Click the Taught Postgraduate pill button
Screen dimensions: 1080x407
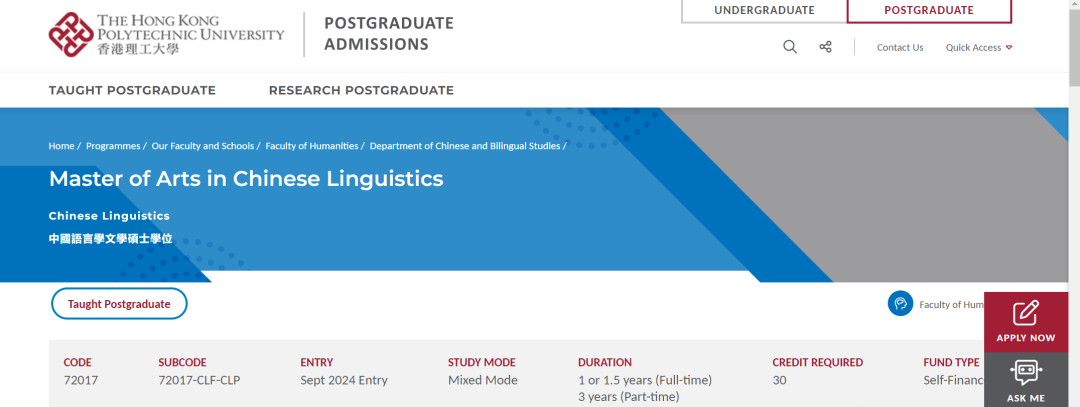pyautogui.click(x=119, y=304)
